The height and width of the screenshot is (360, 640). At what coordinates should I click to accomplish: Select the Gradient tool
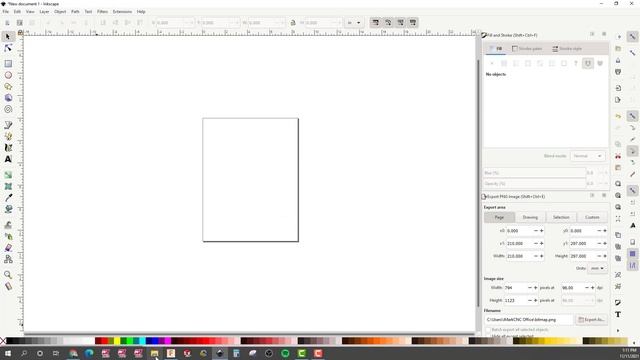(8, 175)
